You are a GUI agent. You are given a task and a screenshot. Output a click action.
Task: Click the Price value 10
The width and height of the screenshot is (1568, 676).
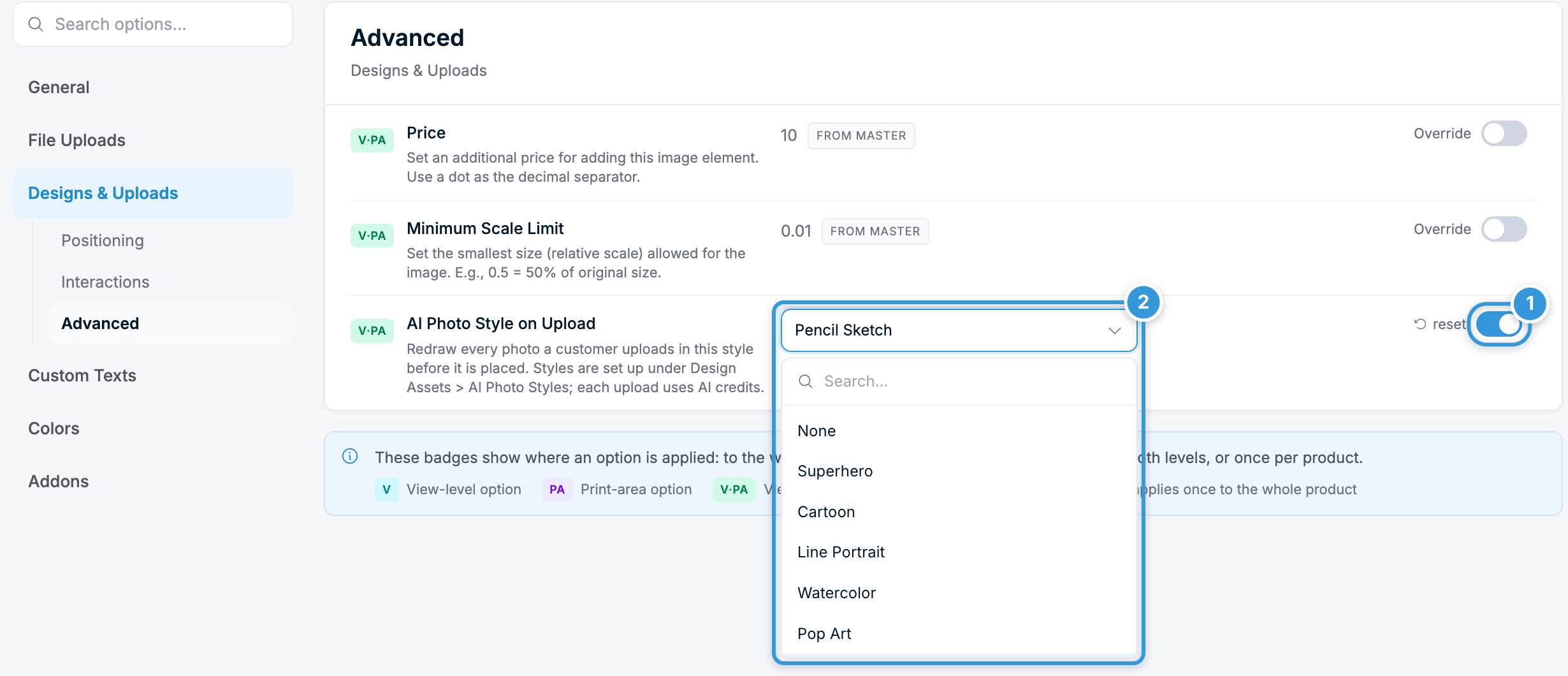coord(789,136)
